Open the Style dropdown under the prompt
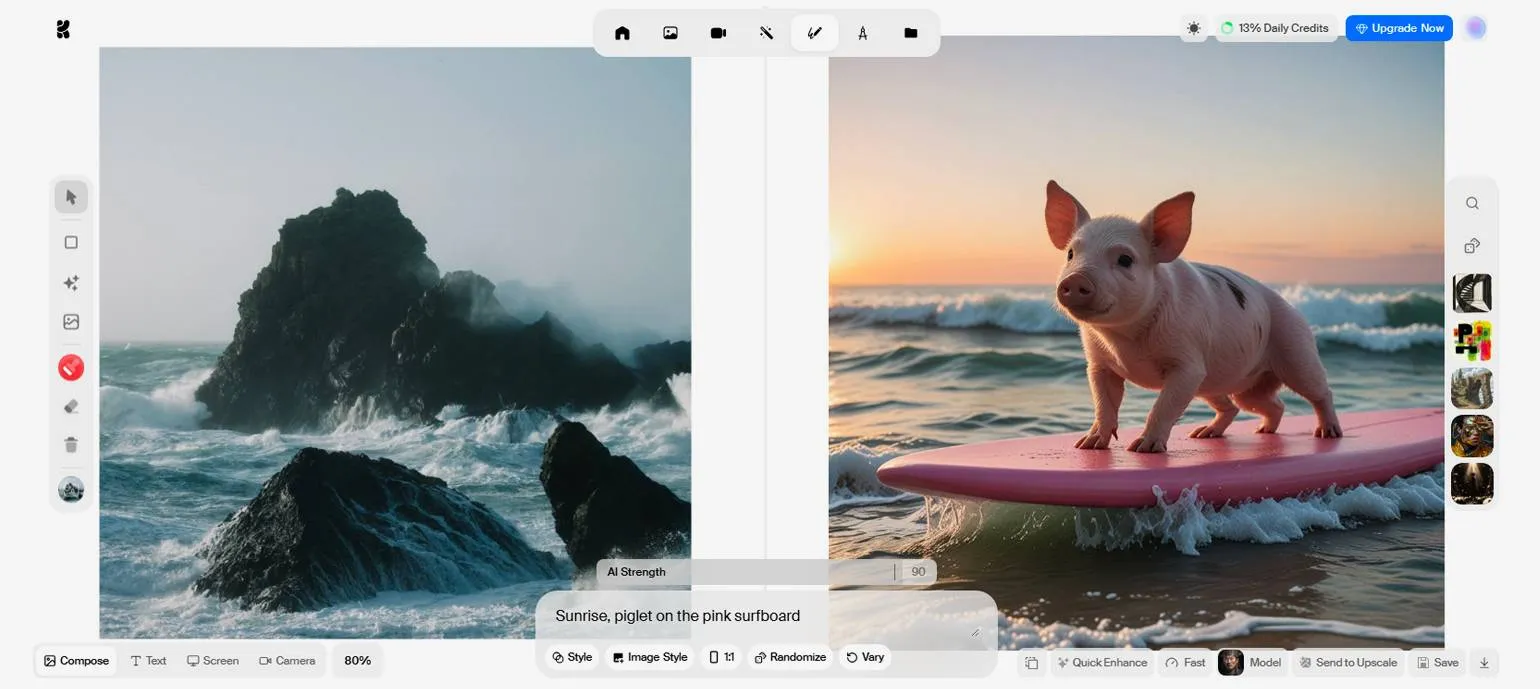 click(x=572, y=657)
